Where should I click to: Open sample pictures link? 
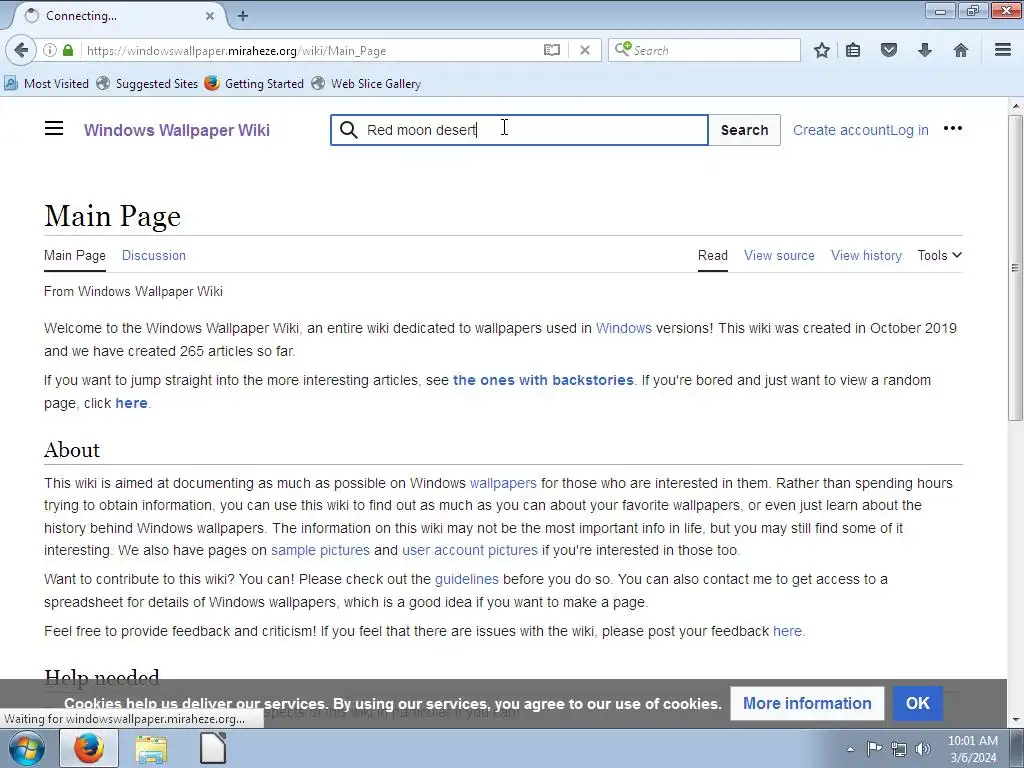pyautogui.click(x=320, y=550)
